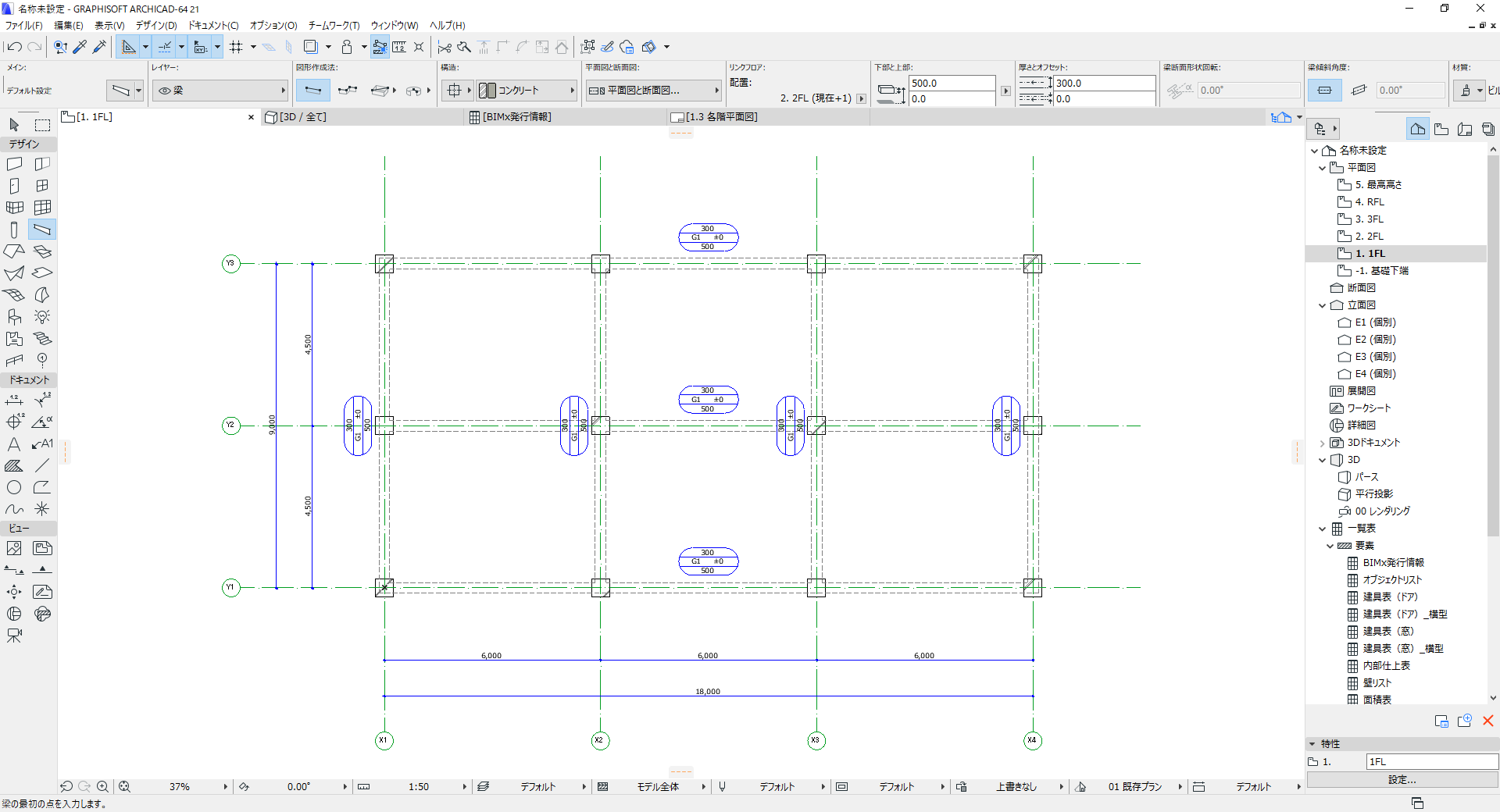
Task: Select the Column tool
Action: [14, 230]
